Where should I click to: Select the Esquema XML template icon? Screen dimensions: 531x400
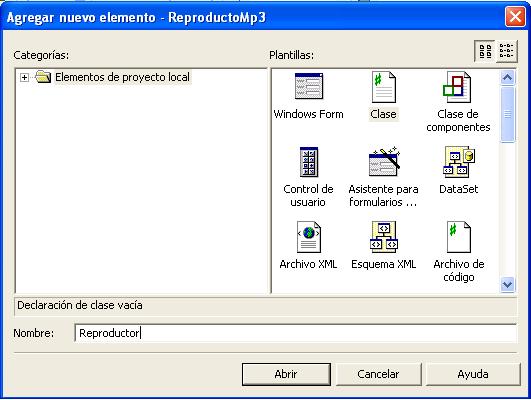coord(384,237)
